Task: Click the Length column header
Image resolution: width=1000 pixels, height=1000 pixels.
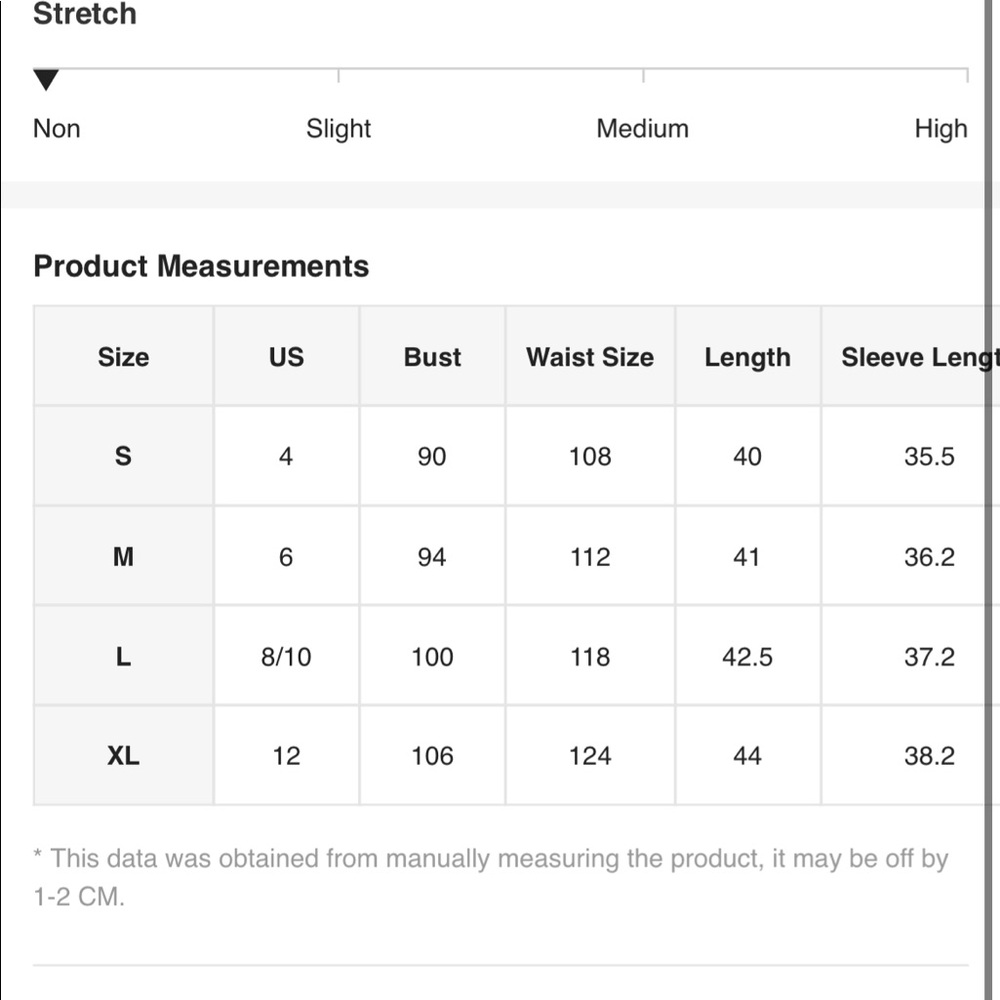Action: [x=747, y=357]
